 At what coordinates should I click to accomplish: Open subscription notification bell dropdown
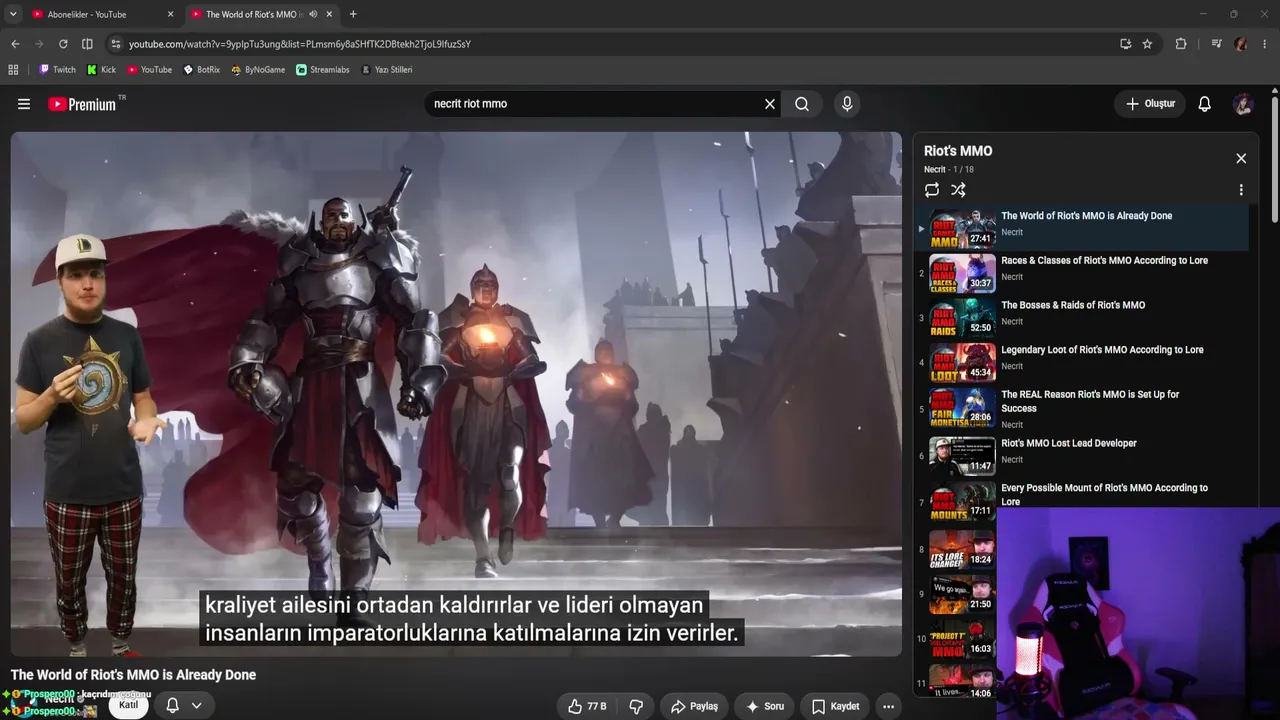[184, 706]
